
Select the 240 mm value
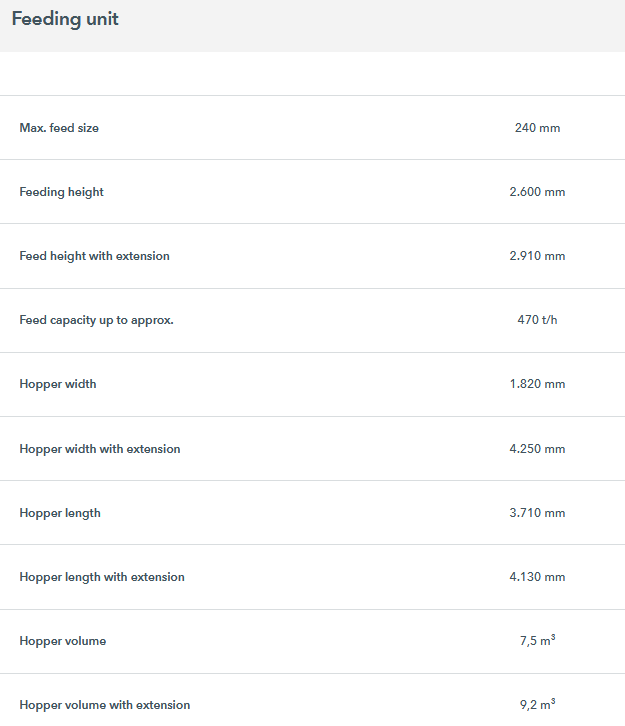(537, 128)
